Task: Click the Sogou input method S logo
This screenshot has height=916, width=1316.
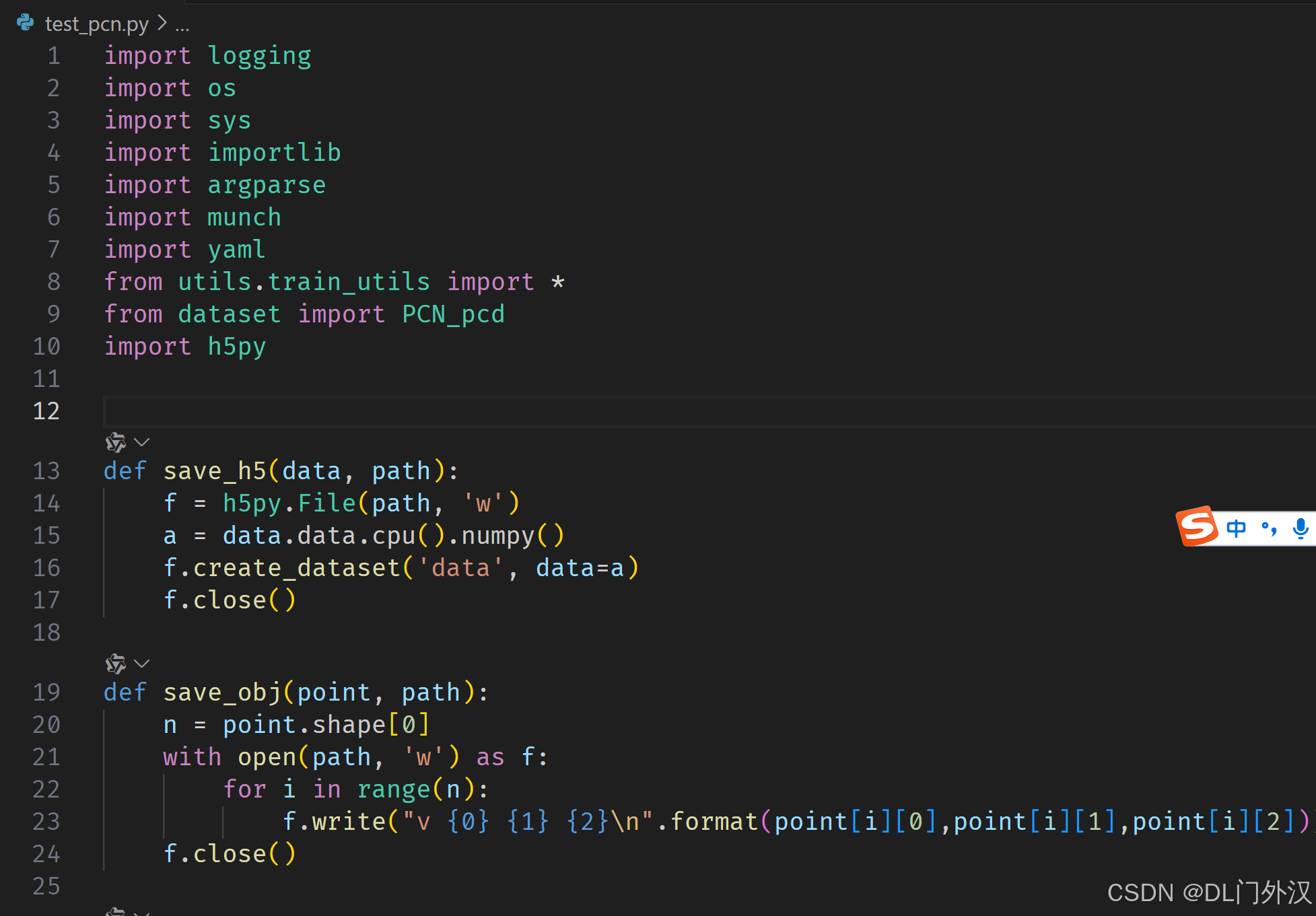Action: click(x=1198, y=527)
